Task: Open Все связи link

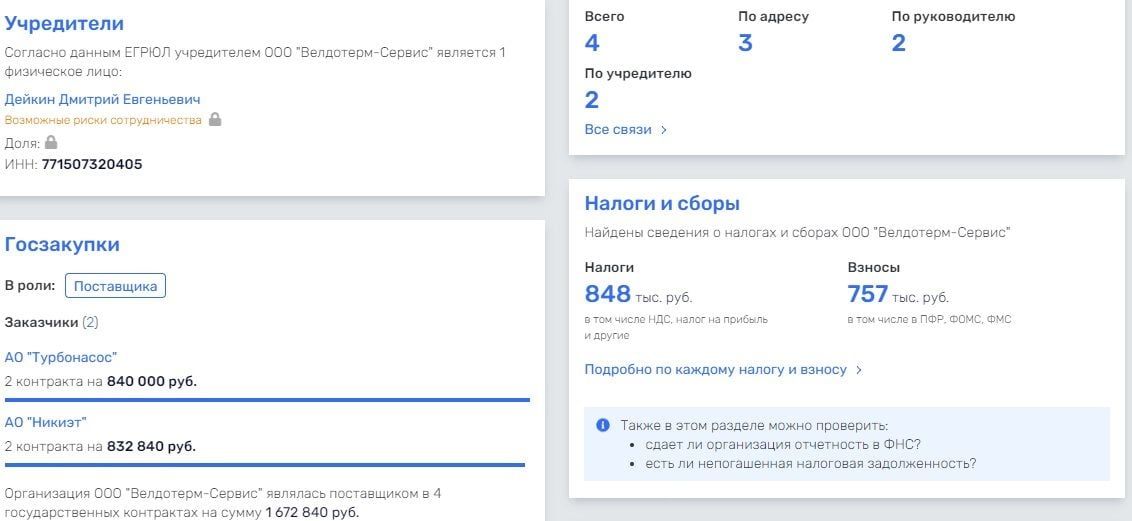Action: [618, 130]
